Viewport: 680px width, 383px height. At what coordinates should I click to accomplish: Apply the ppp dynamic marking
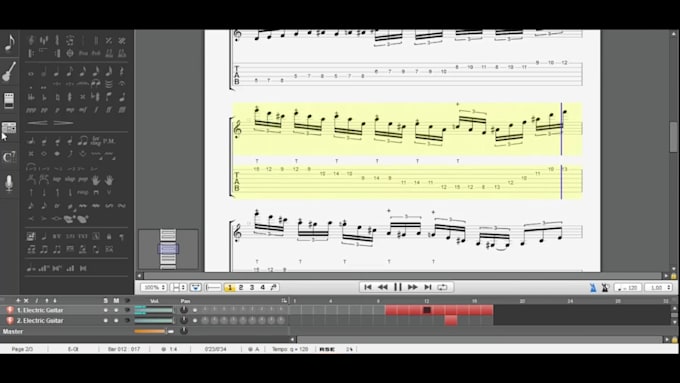(x=31, y=111)
